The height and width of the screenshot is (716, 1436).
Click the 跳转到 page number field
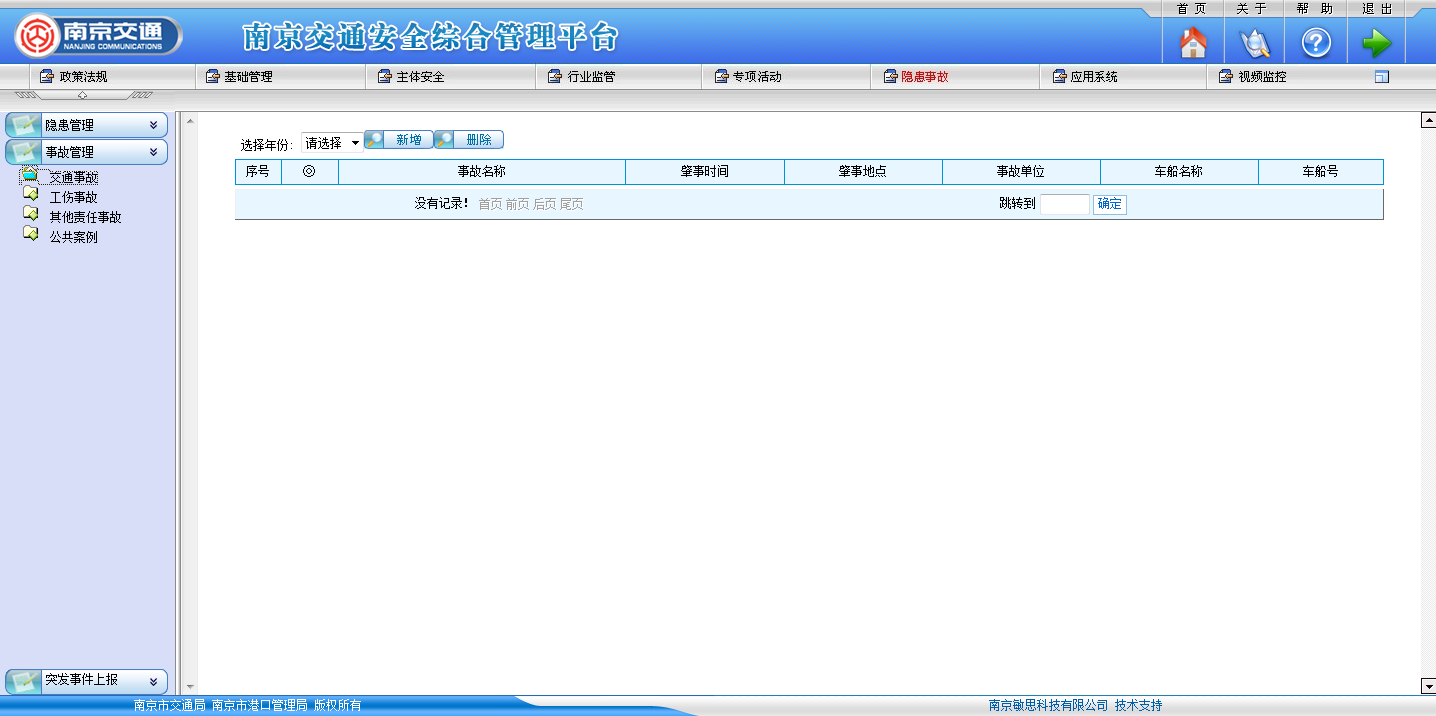coord(1064,204)
